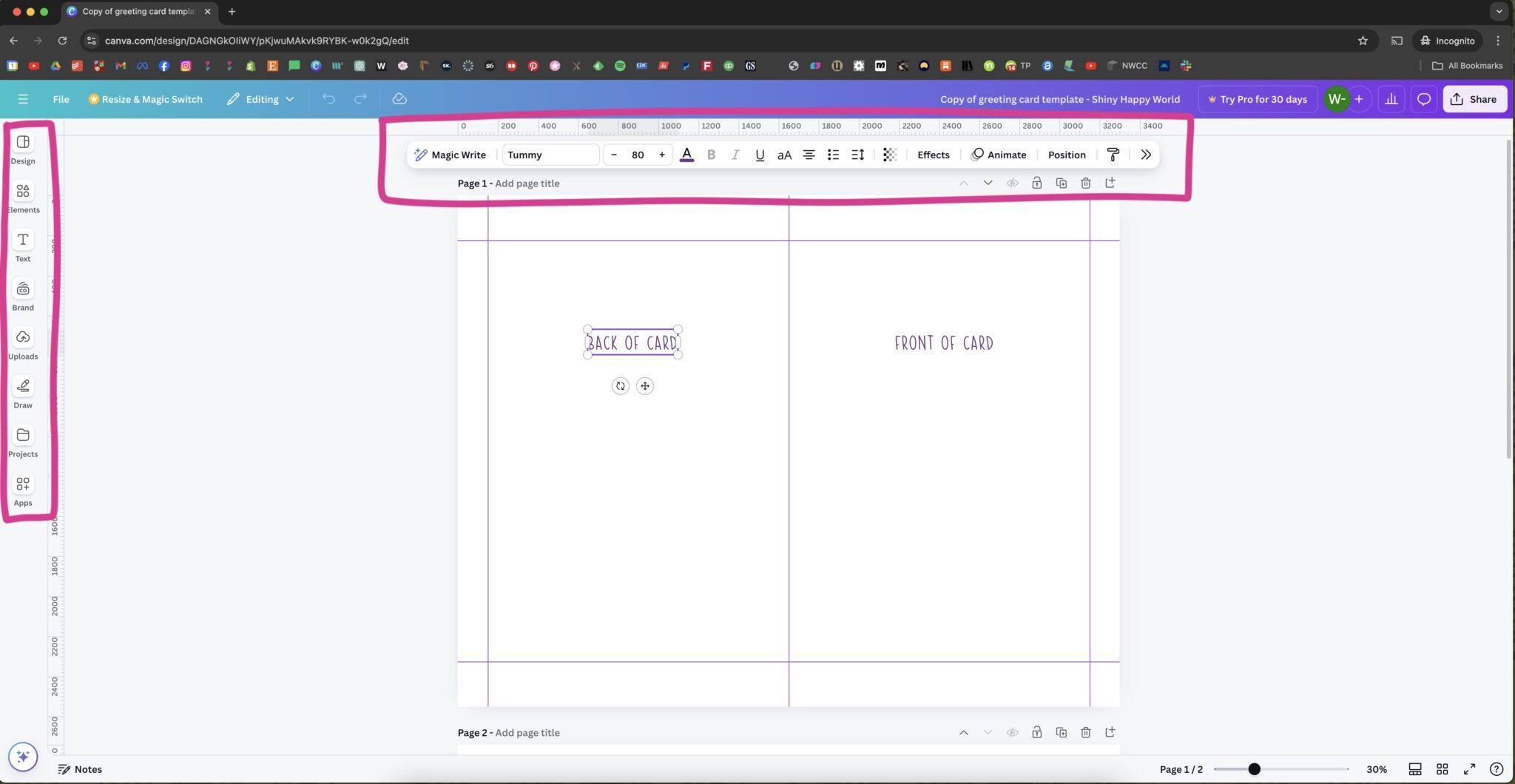Image resolution: width=1515 pixels, height=784 pixels.
Task: Select the Draw tool
Action: click(22, 392)
